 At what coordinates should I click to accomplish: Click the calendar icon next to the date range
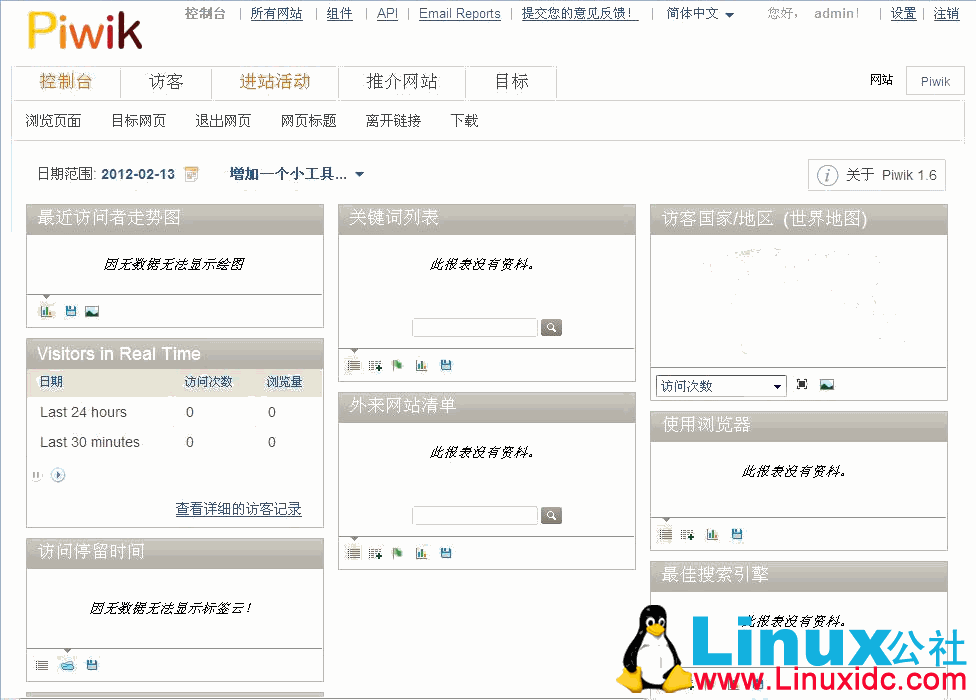[191, 174]
